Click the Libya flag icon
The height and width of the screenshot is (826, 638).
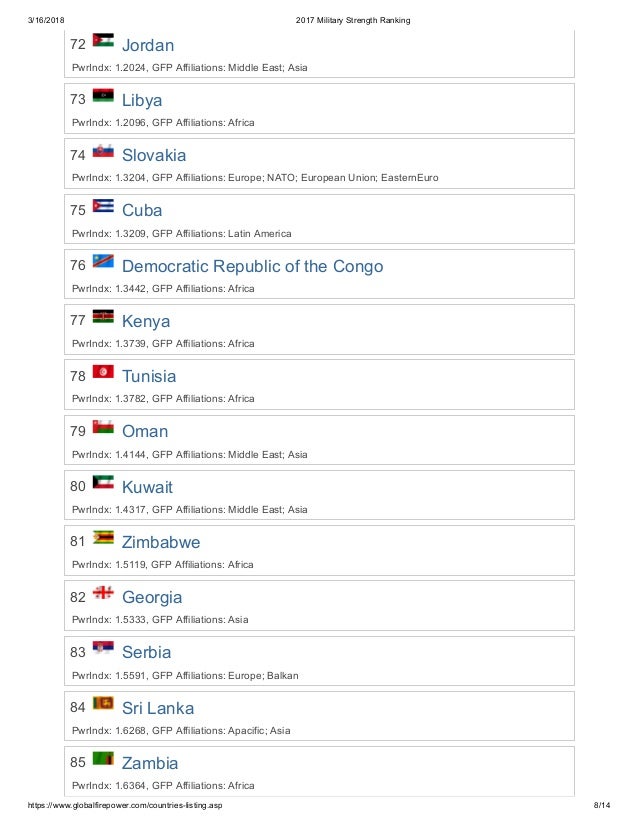103,95
